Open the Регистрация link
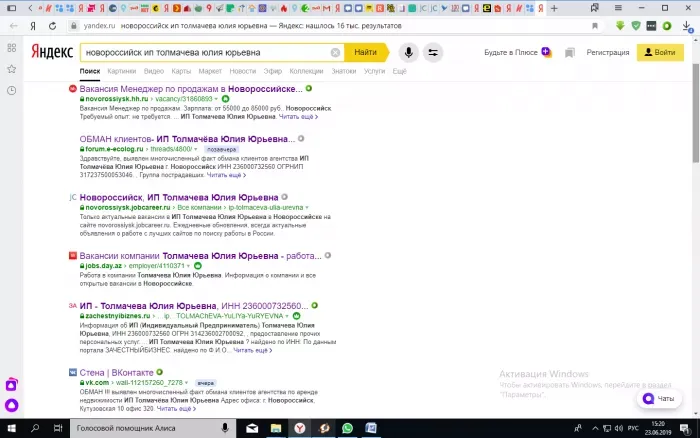 608,52
